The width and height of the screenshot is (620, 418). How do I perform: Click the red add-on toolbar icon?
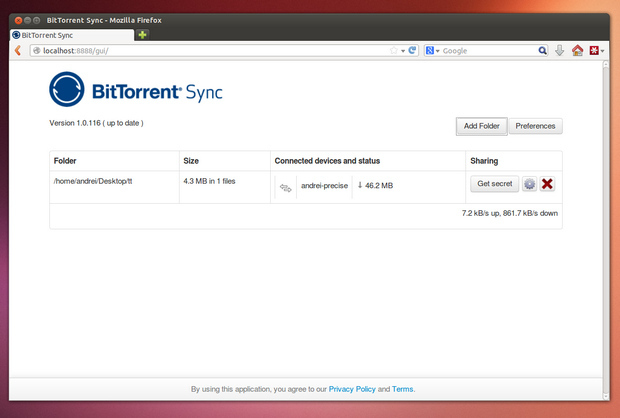pyautogui.click(x=594, y=51)
